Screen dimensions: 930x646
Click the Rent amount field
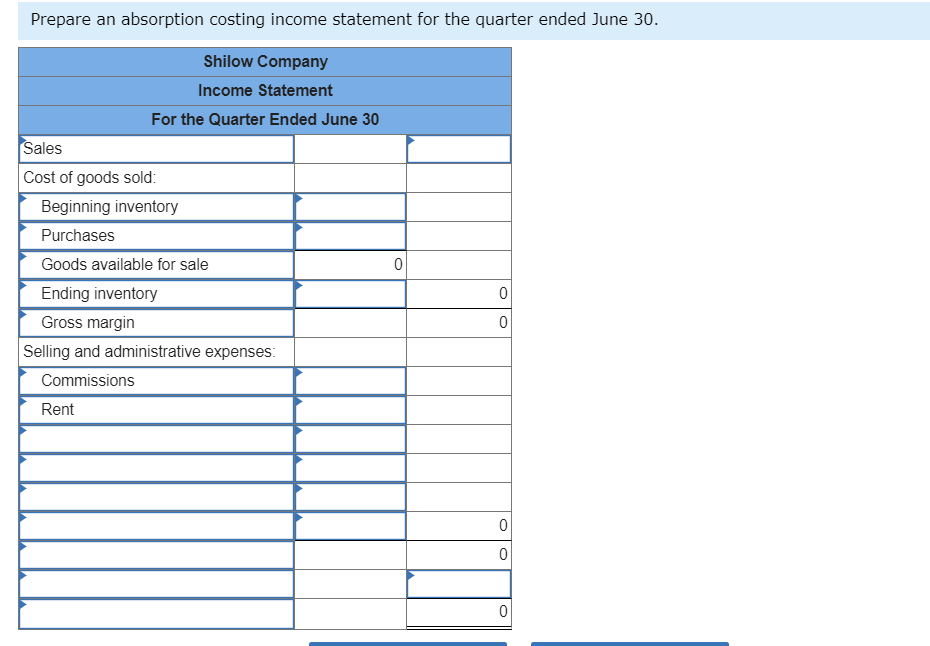click(349, 409)
